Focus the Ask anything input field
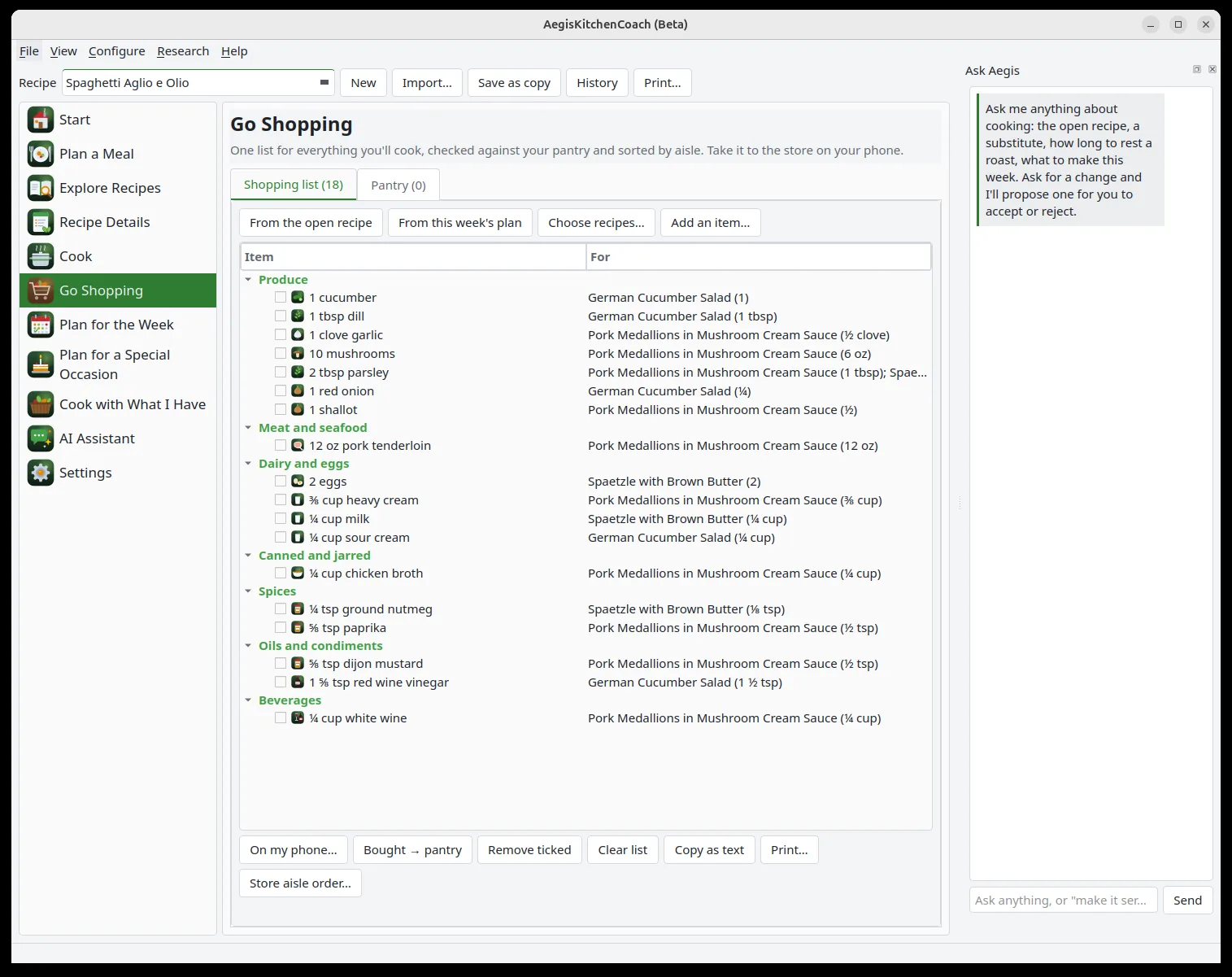The image size is (1232, 977). [x=1063, y=901]
